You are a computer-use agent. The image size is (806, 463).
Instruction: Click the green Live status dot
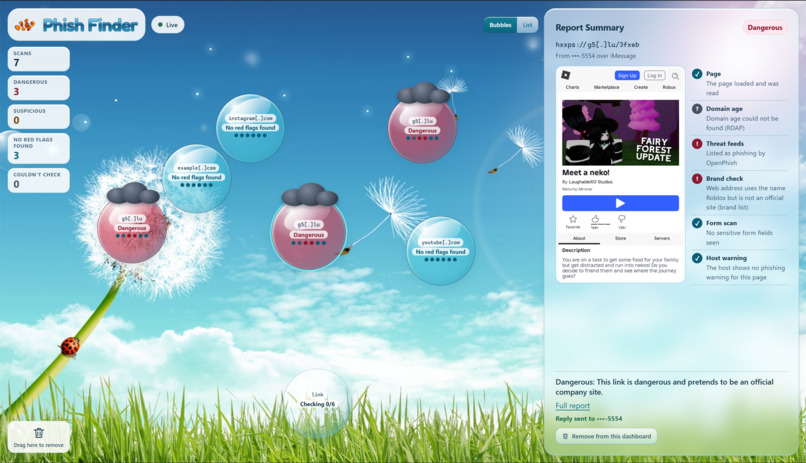click(160, 25)
